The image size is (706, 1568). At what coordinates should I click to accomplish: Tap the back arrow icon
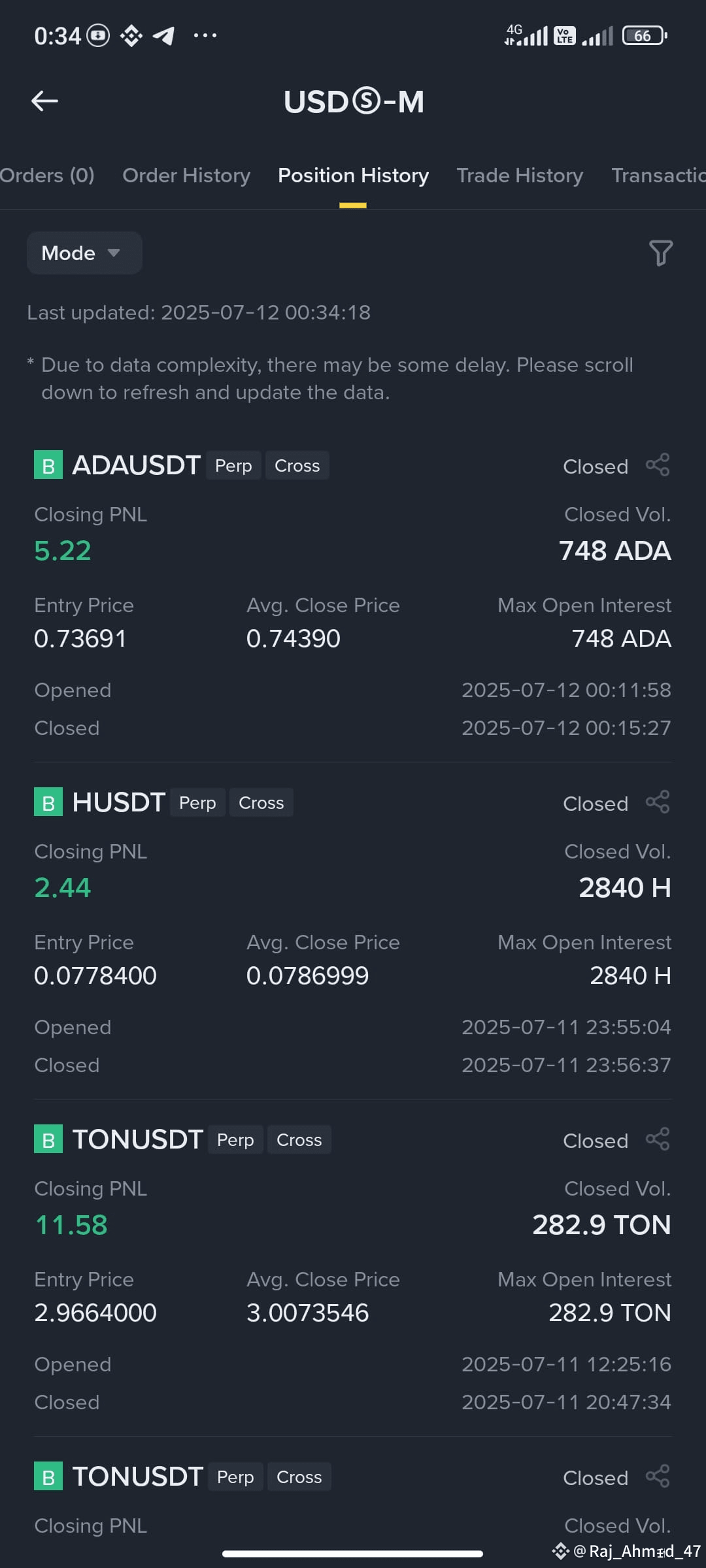(45, 101)
